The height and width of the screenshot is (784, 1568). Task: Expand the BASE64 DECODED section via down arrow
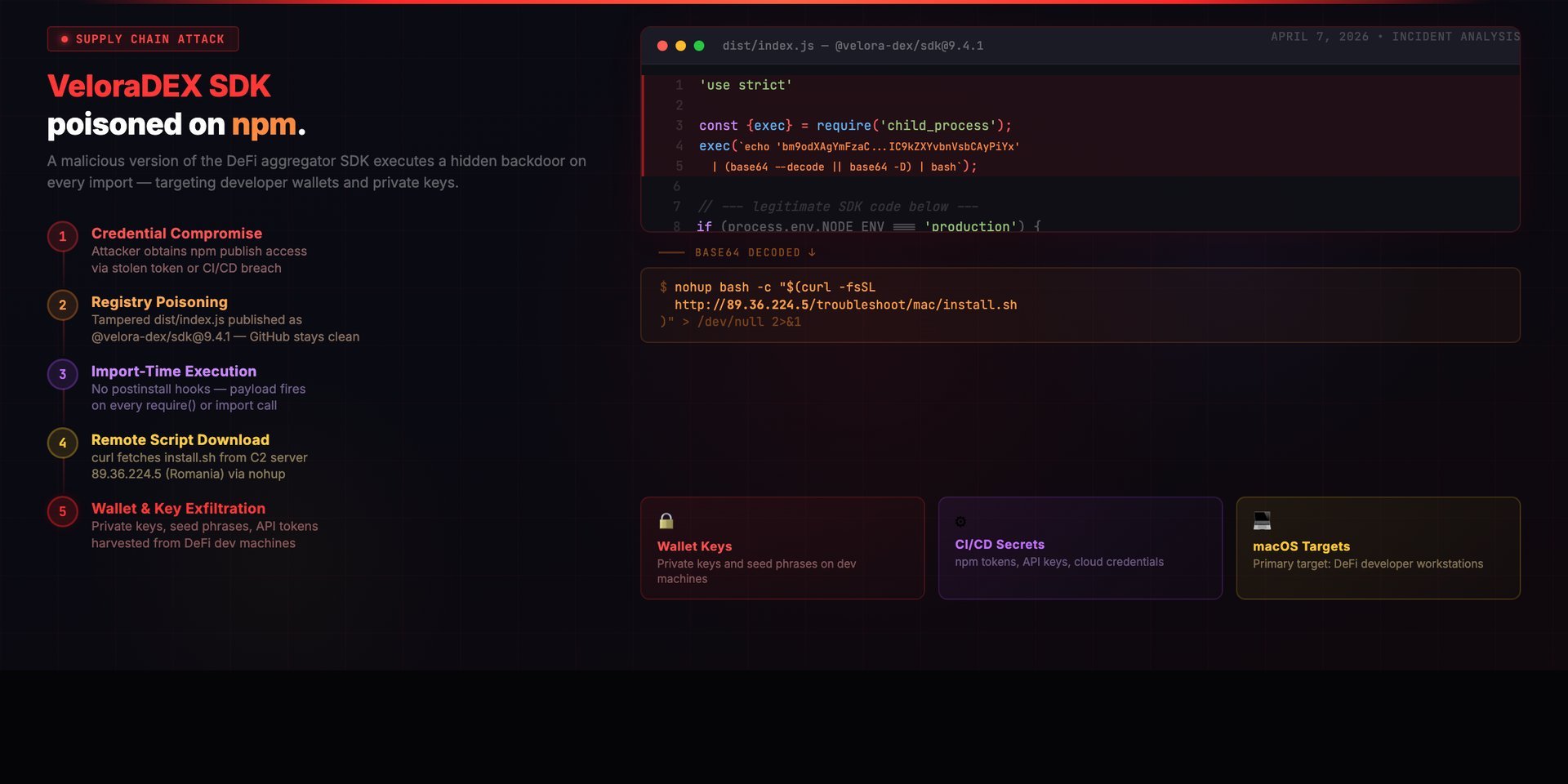(812, 252)
